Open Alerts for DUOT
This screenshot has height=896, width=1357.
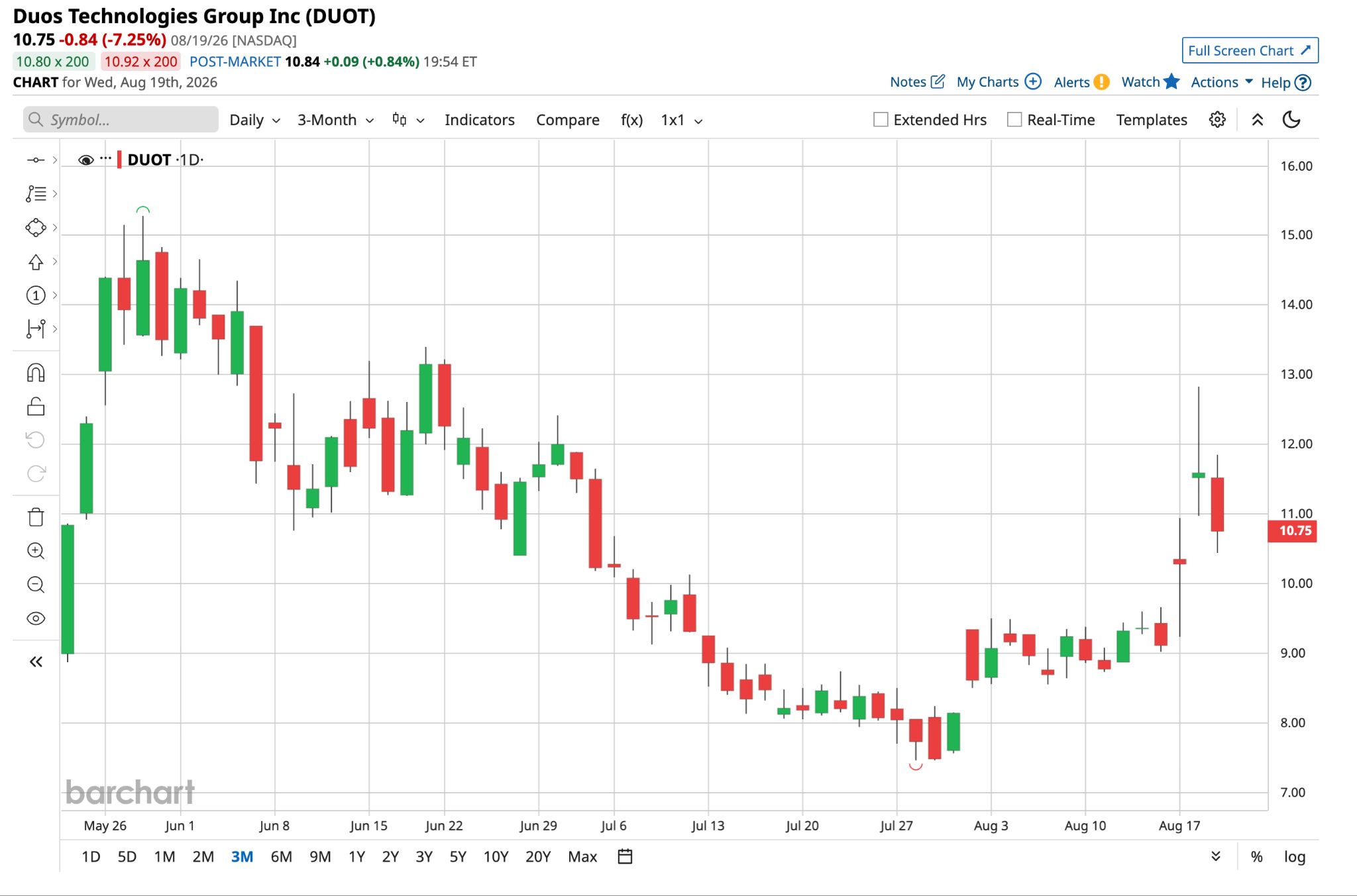(1081, 82)
